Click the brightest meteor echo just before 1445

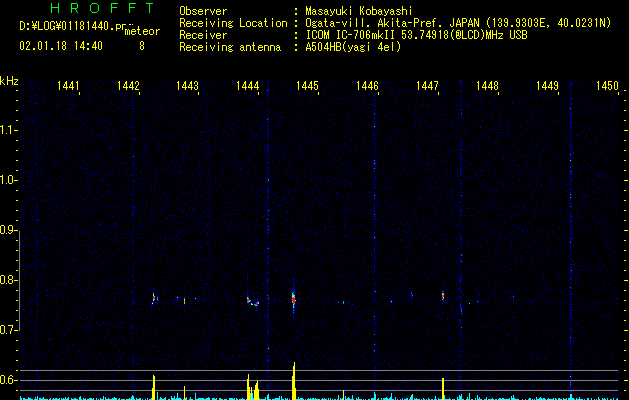[x=294, y=300]
